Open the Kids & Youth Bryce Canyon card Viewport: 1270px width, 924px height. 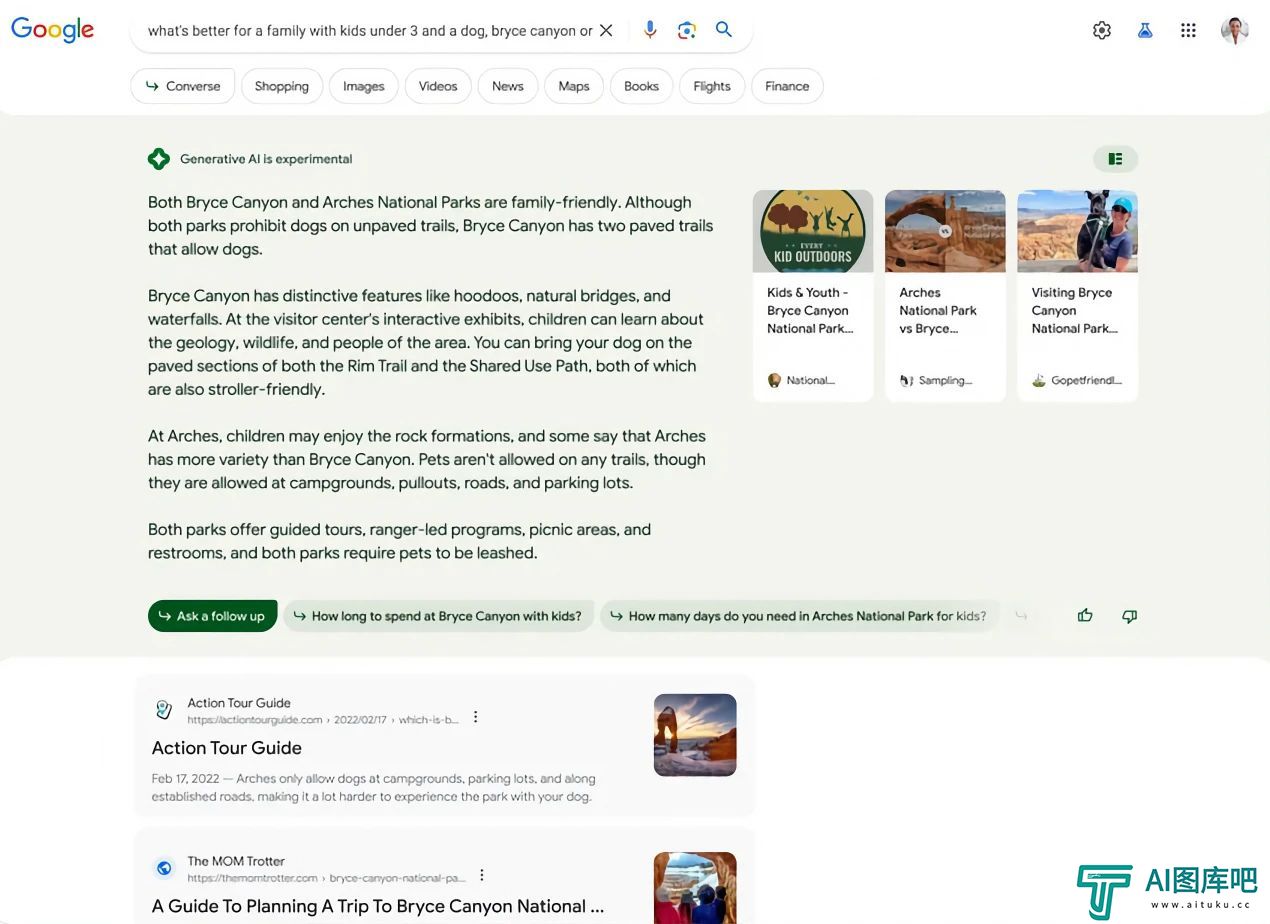tap(813, 296)
